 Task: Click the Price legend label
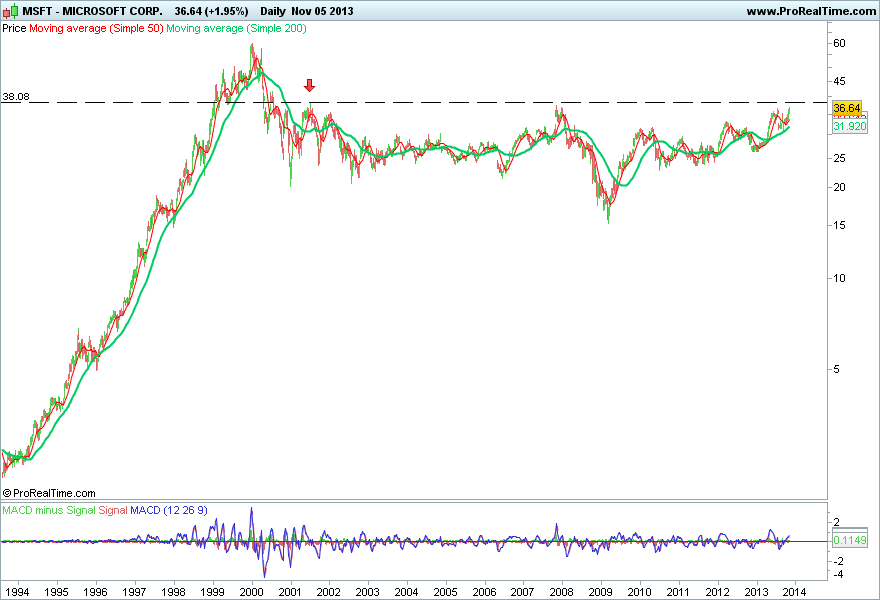[x=14, y=28]
